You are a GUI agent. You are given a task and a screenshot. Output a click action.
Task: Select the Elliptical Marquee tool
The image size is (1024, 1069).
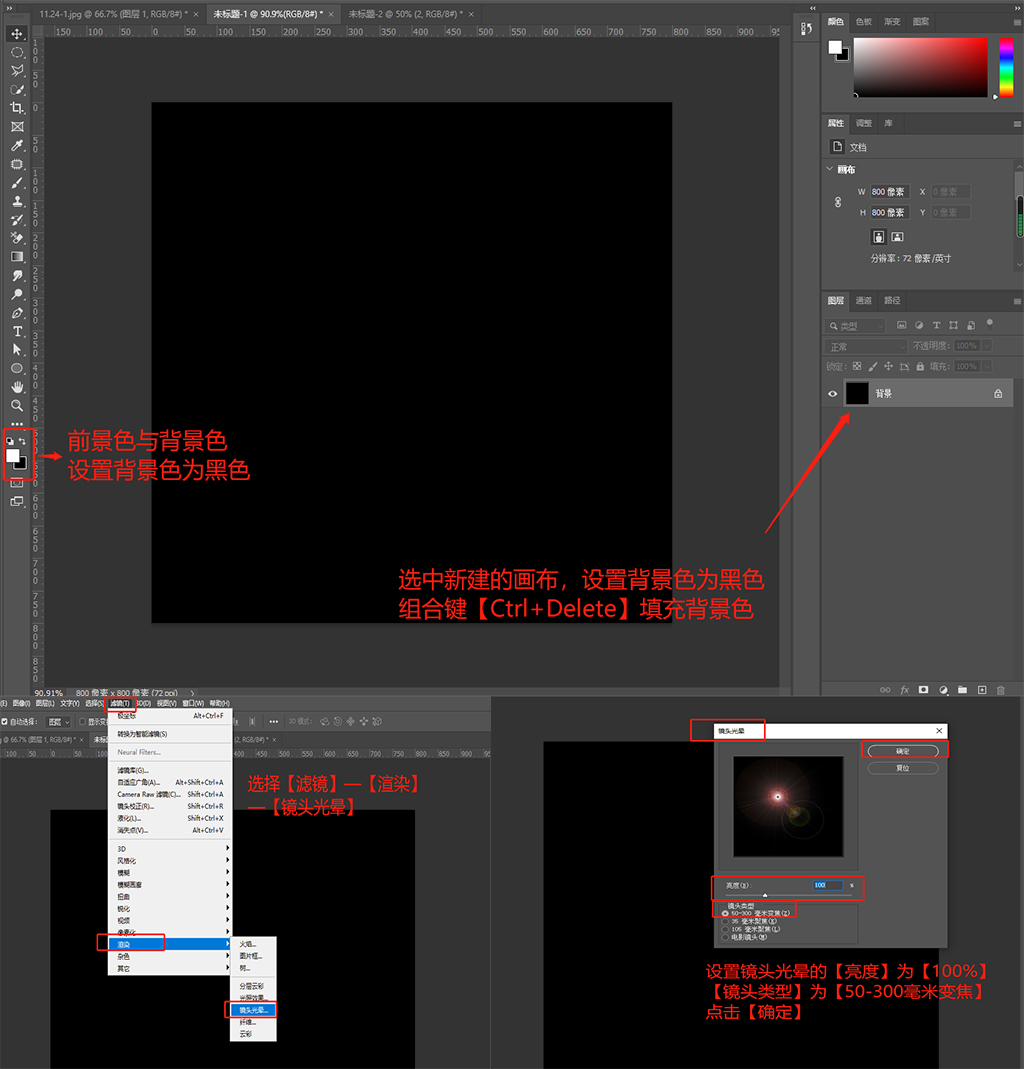(x=17, y=52)
